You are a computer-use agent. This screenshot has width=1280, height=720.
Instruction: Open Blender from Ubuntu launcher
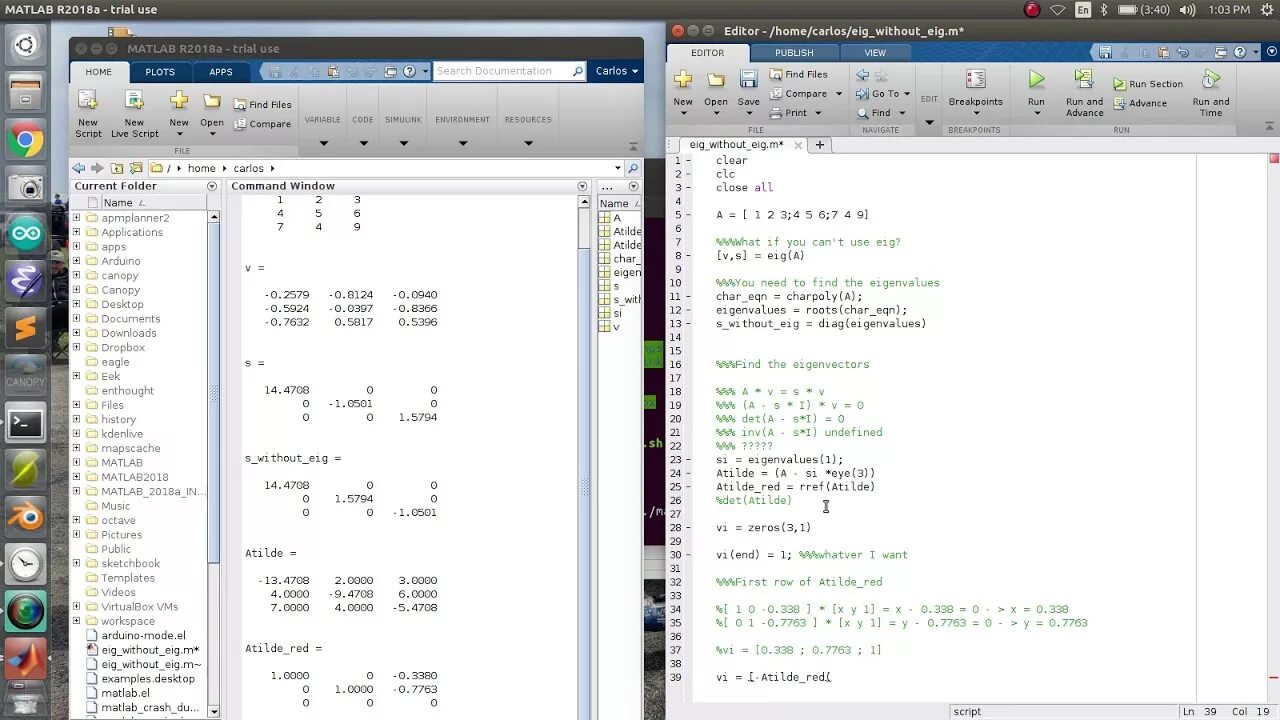pos(26,517)
